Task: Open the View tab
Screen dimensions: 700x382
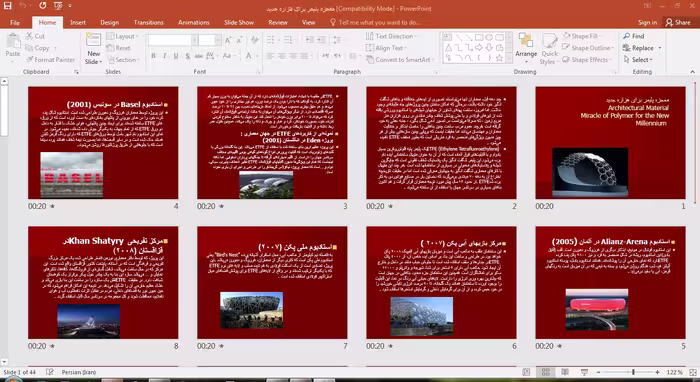Action: pos(308,22)
